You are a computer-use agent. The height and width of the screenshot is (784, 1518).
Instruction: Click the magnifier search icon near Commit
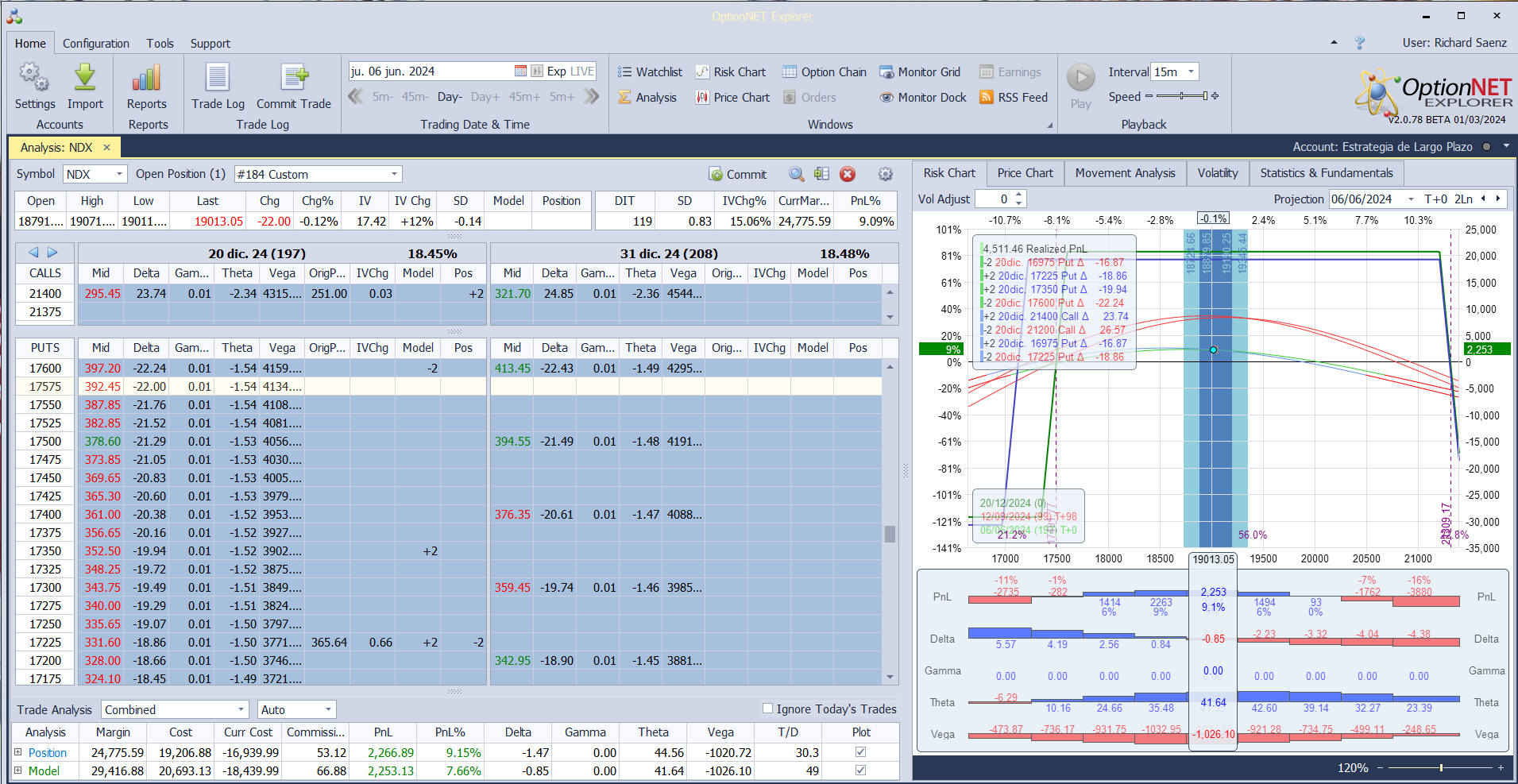(796, 174)
